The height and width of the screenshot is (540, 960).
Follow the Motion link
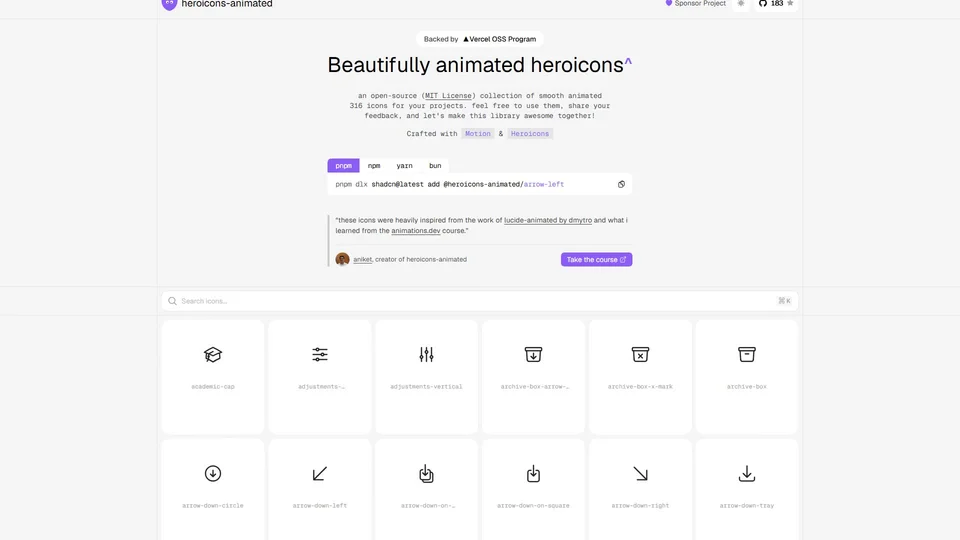pos(478,133)
